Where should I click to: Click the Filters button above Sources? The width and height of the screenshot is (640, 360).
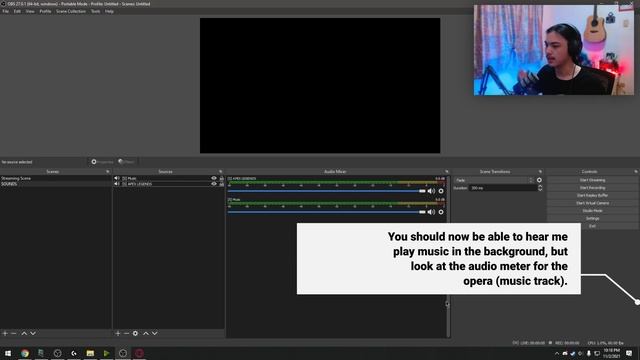(x=127, y=162)
